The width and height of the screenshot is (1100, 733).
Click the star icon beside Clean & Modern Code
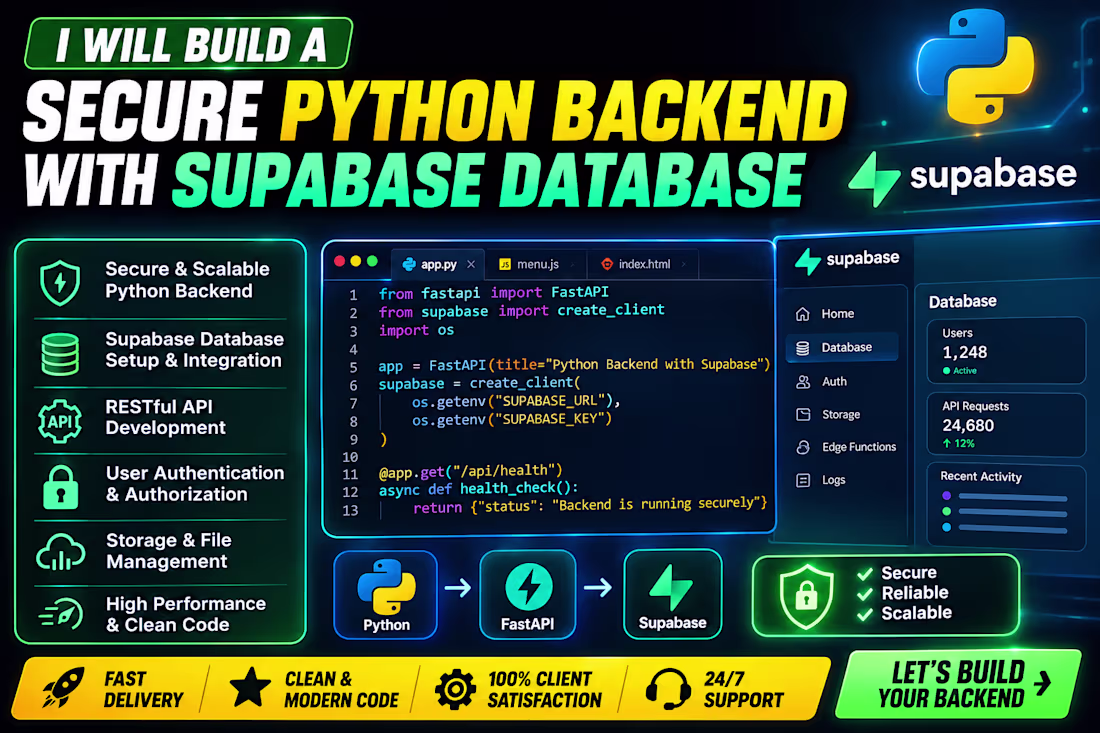(250, 687)
